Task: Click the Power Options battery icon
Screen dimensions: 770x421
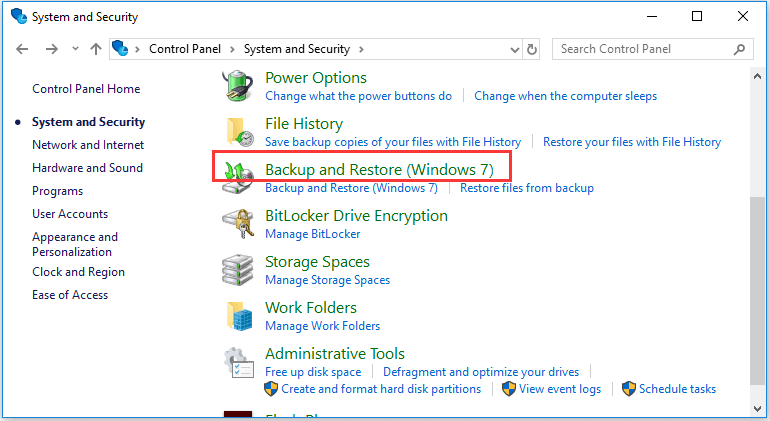Action: coord(237,85)
